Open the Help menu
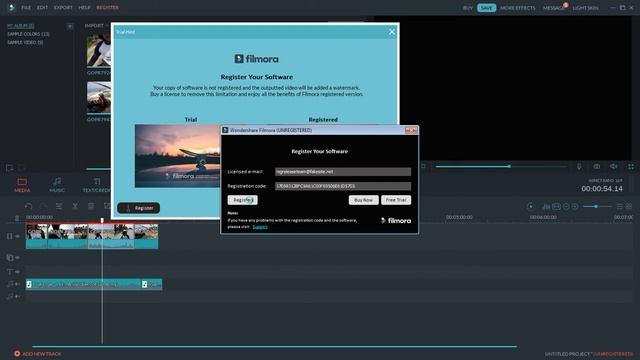Viewport: 640px width, 360px height. pyautogui.click(x=84, y=7)
